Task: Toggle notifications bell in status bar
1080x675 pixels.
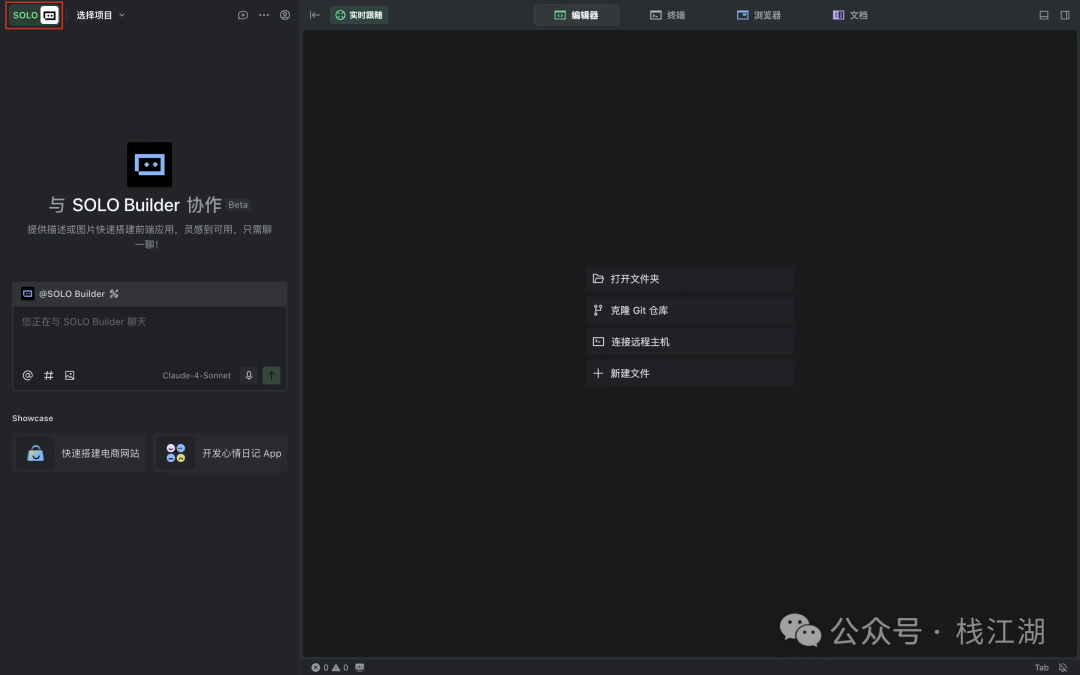Action: (x=1063, y=667)
